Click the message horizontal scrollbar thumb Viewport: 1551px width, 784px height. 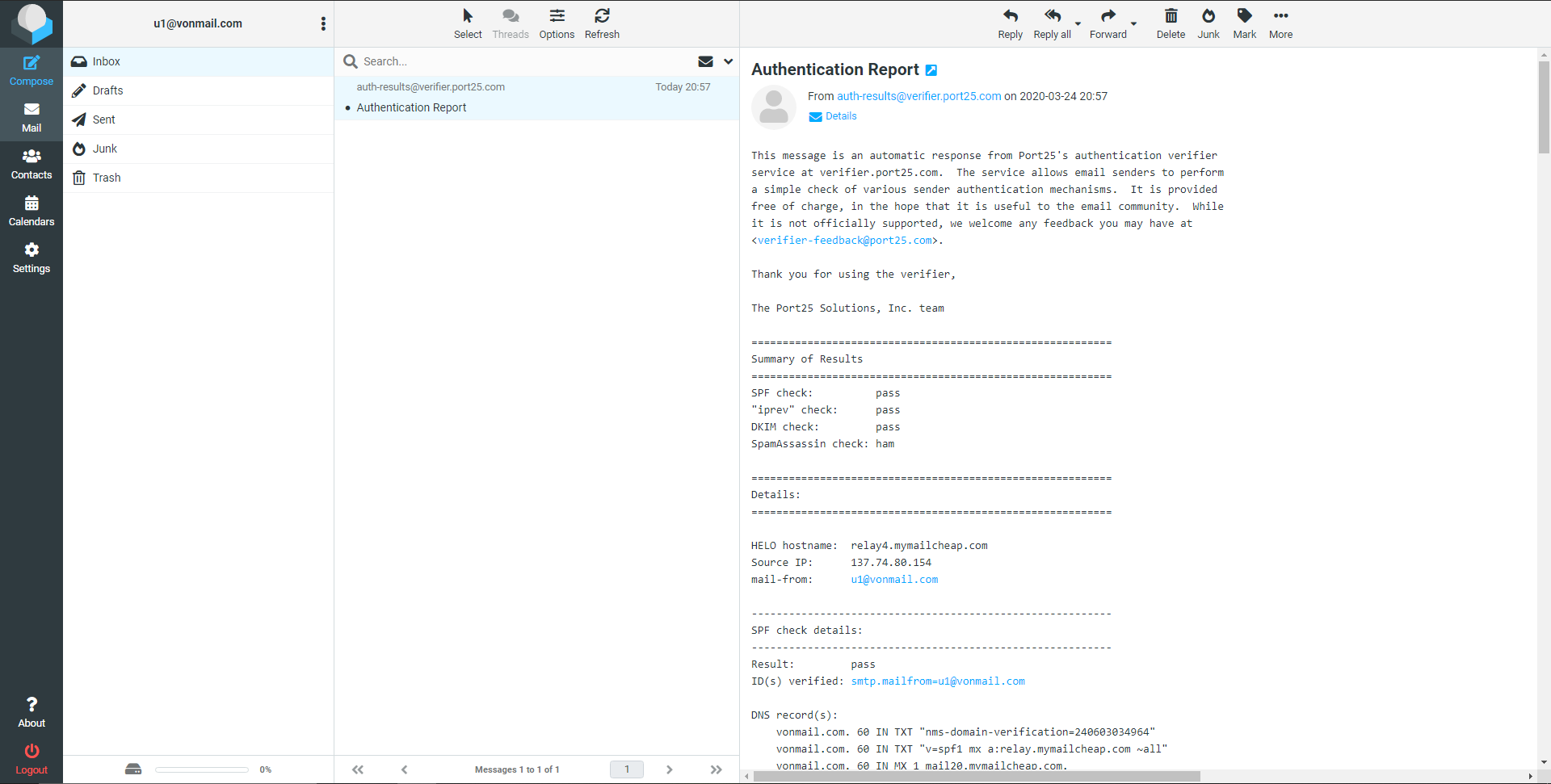(977, 777)
